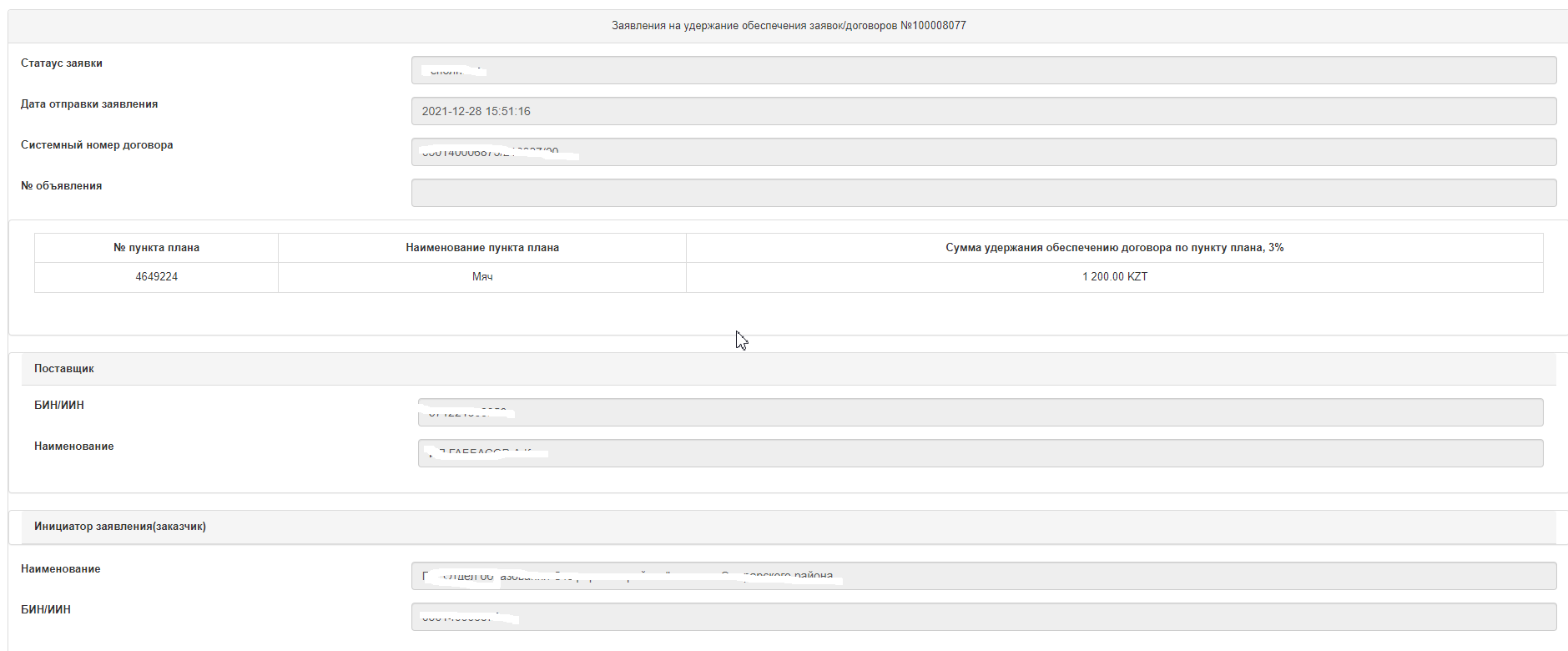Click the Поставщик section header

click(x=64, y=369)
